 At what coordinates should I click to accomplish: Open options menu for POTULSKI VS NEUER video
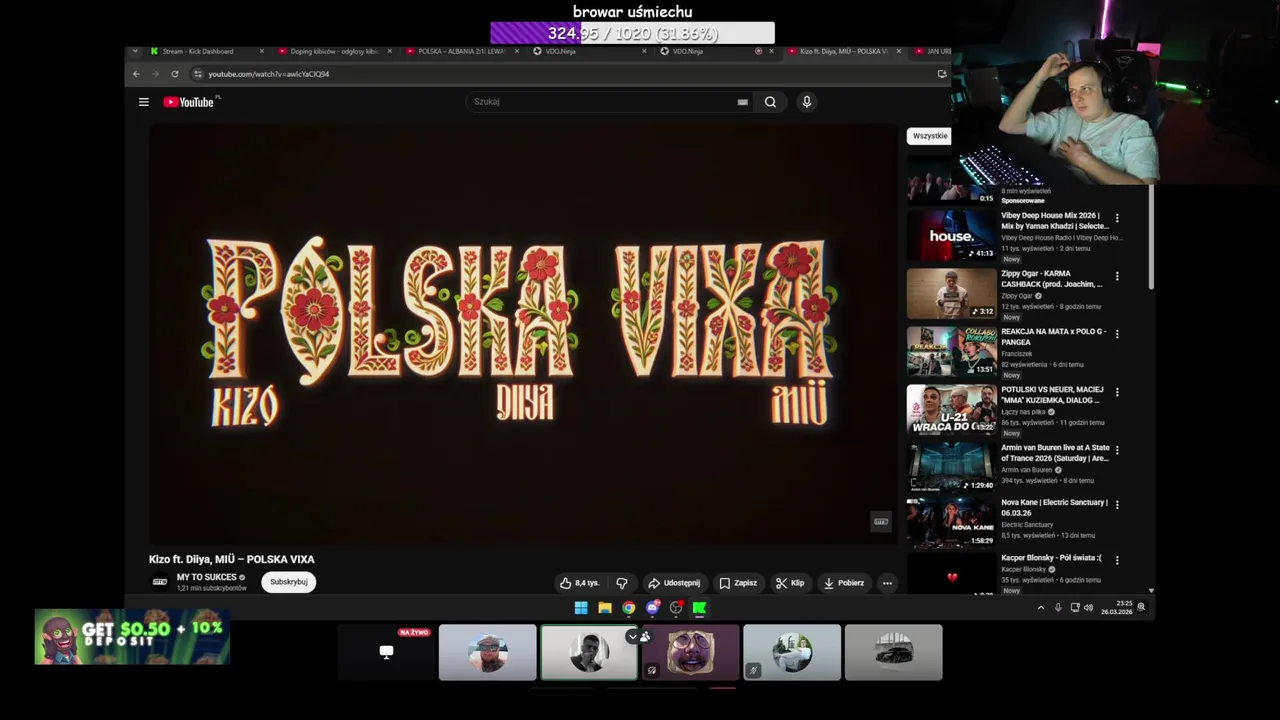point(1117,392)
